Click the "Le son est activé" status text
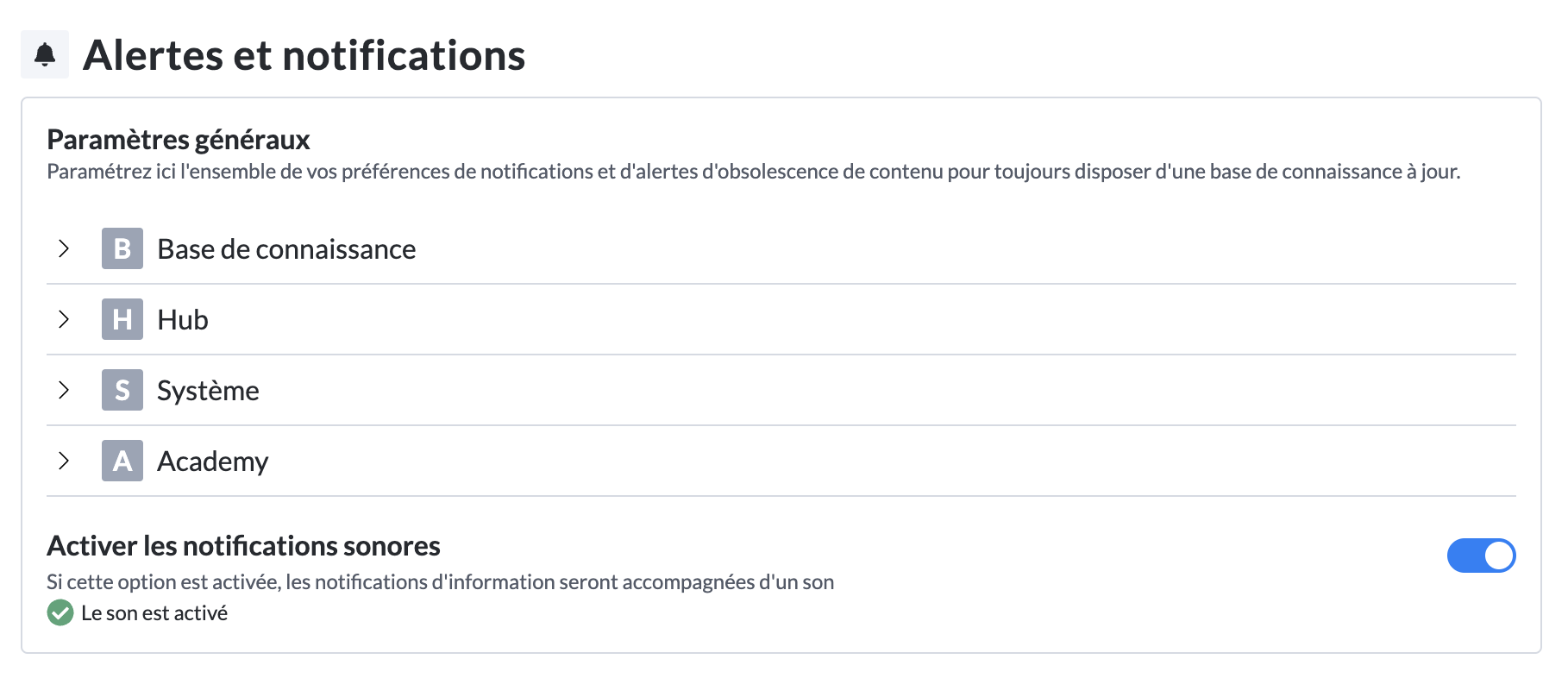Viewport: 1568px width, 678px height. coord(154,613)
